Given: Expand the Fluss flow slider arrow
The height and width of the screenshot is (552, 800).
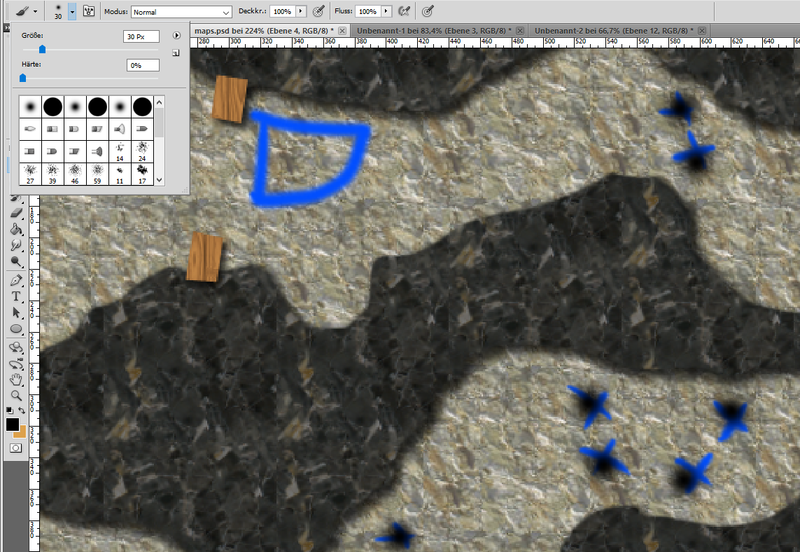Looking at the screenshot, I should pyautogui.click(x=386, y=11).
